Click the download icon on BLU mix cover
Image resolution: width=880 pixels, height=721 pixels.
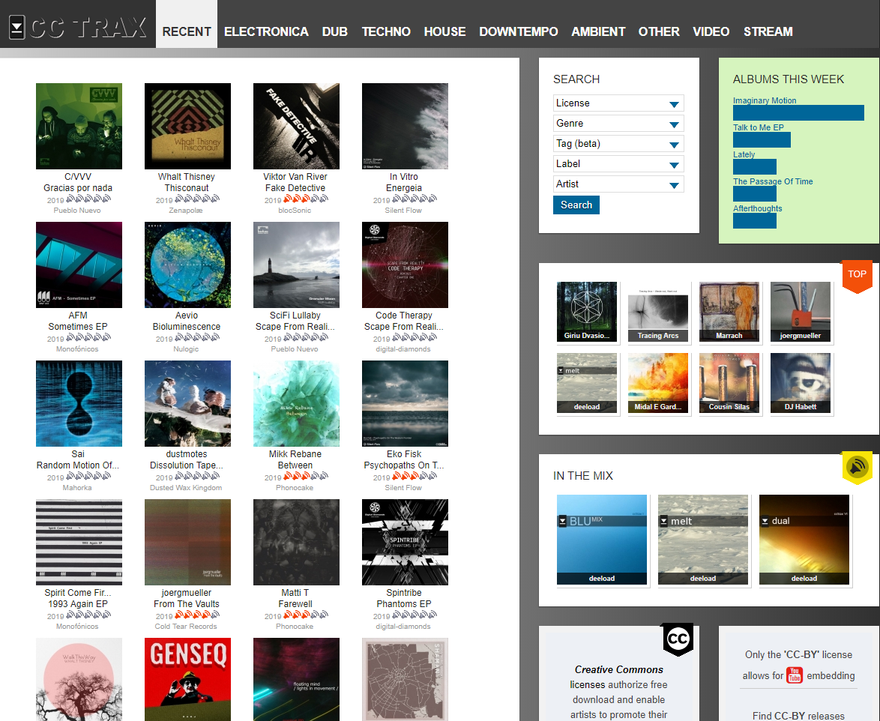coord(562,521)
